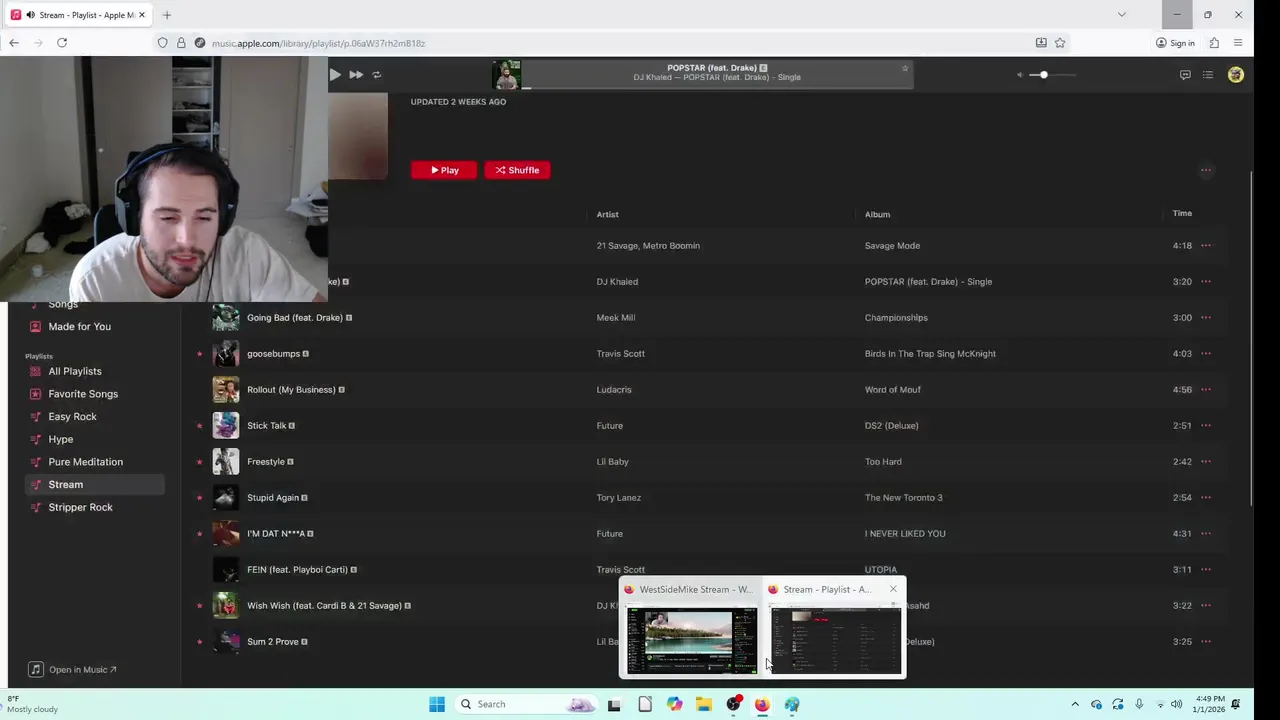Open new tab plus button
Screen dimensions: 1280x720
click(x=167, y=15)
